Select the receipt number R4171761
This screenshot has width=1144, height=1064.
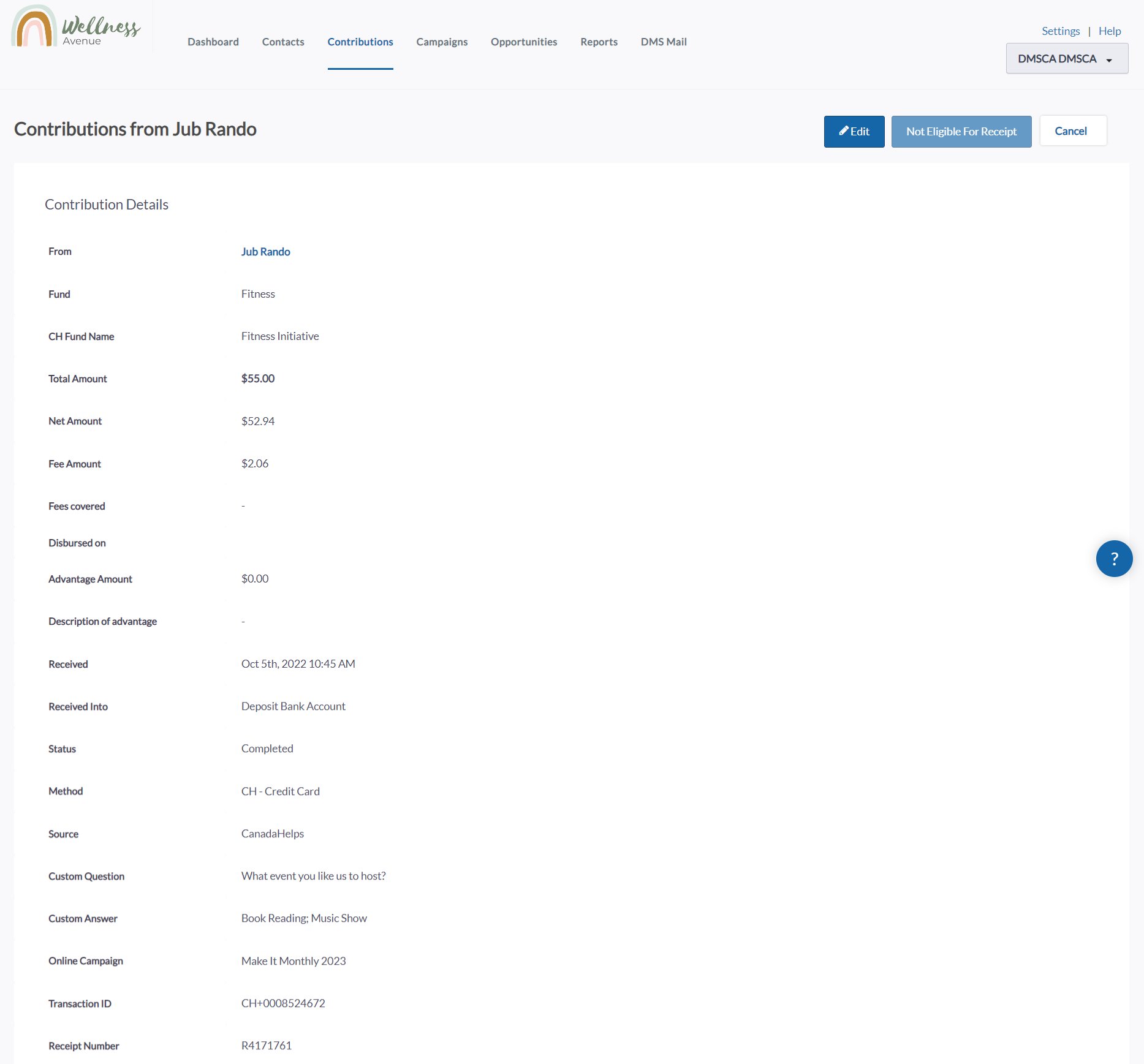click(x=267, y=1046)
